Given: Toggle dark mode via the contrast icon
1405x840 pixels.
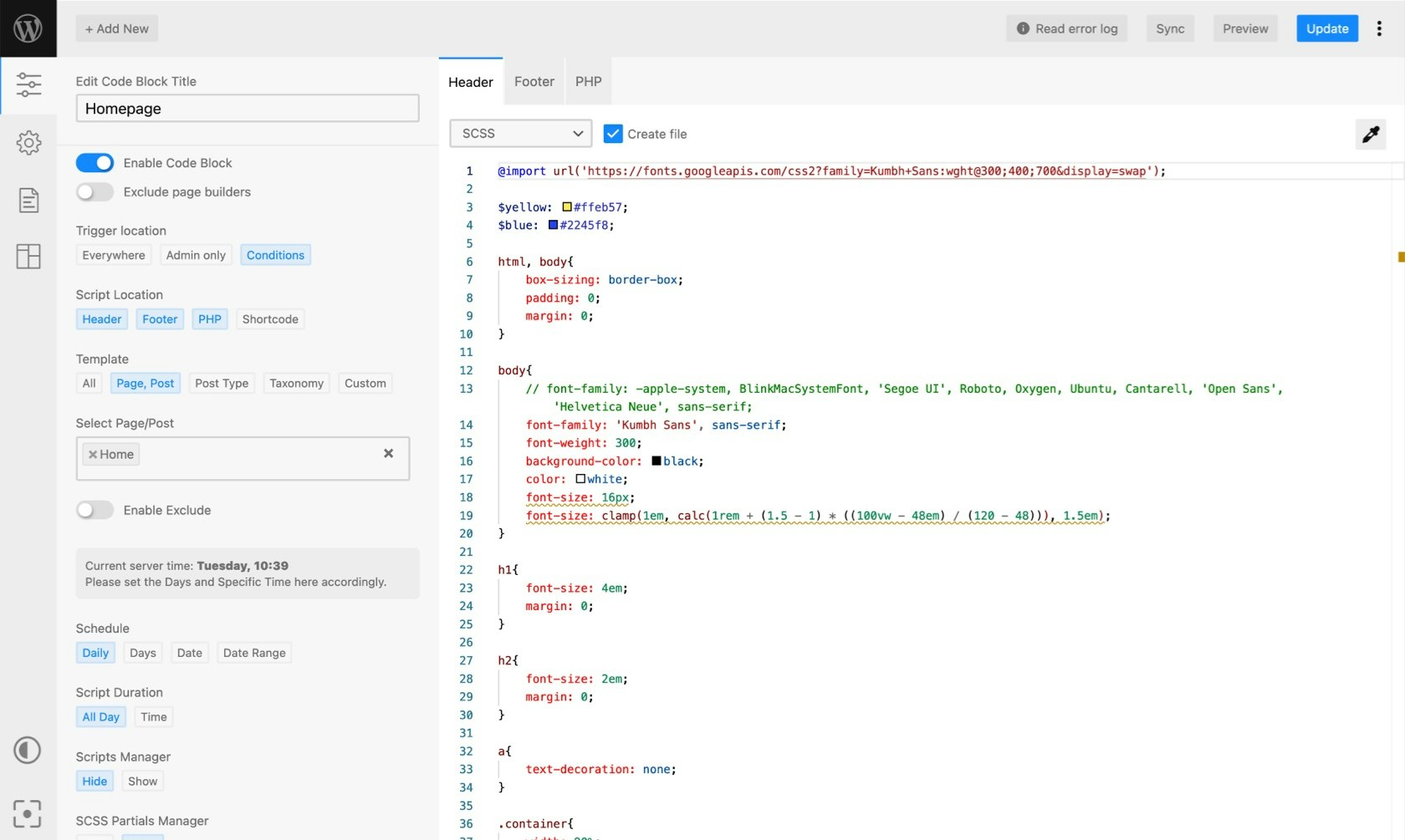Looking at the screenshot, I should (28, 751).
